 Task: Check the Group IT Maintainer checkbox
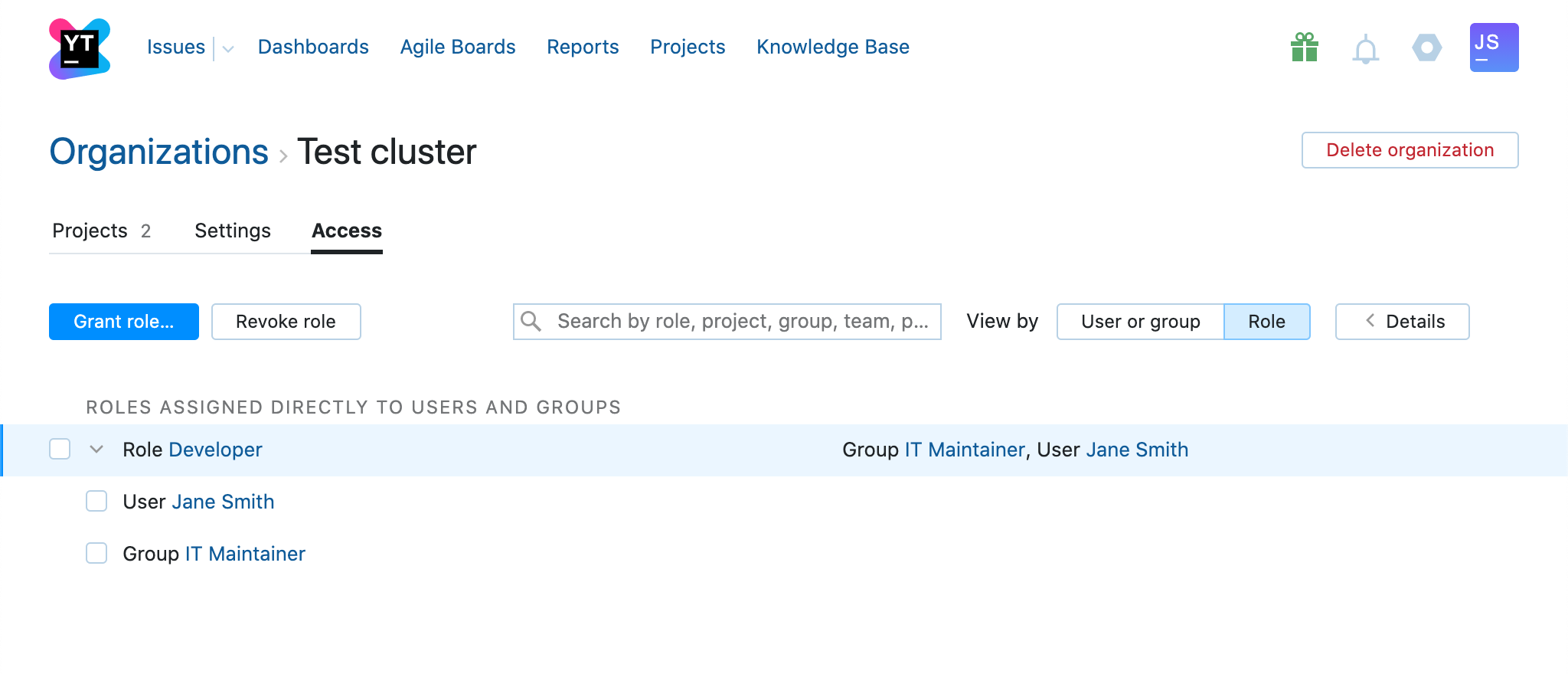[x=96, y=554]
